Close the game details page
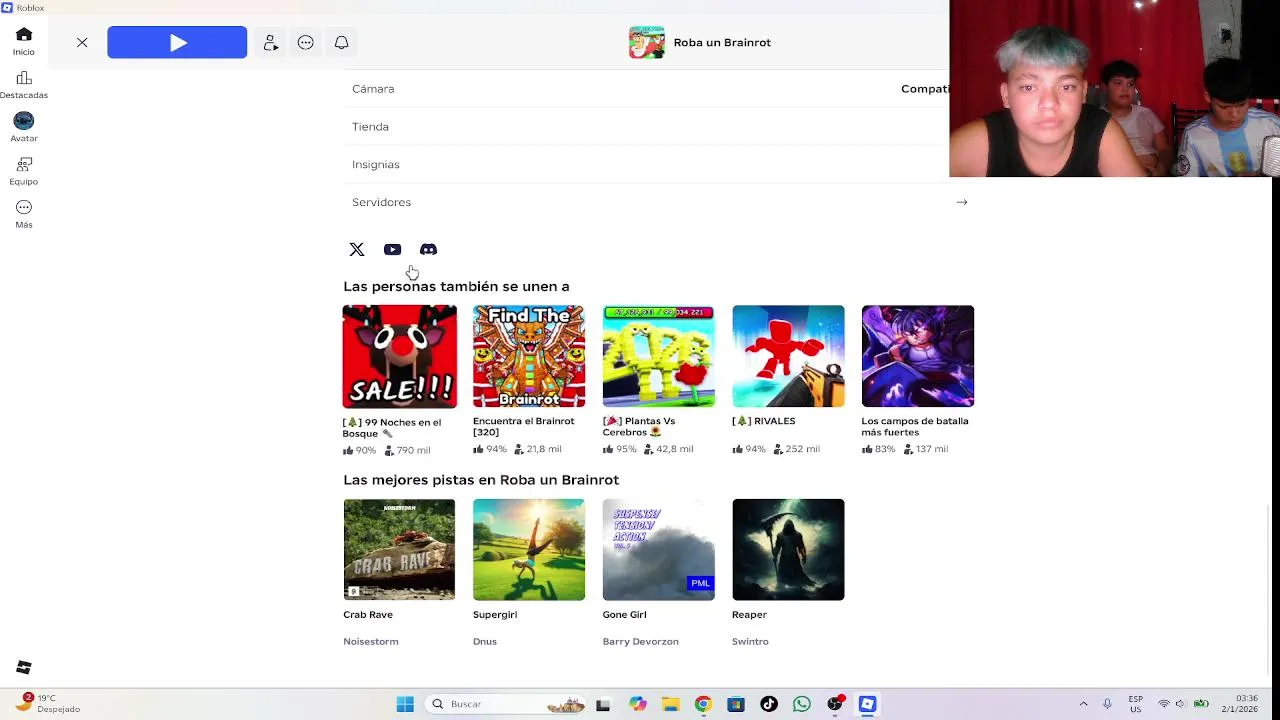This screenshot has height=720, width=1280. click(82, 43)
